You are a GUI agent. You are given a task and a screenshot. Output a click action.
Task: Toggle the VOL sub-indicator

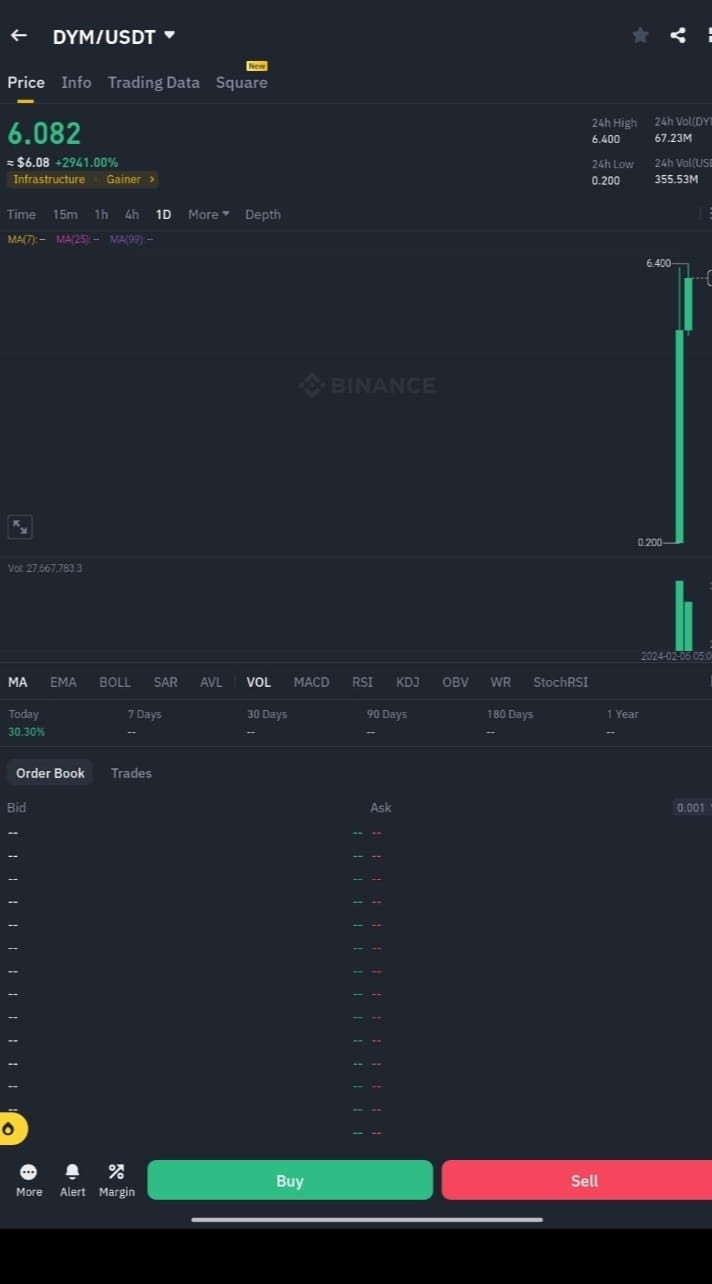[x=259, y=682]
